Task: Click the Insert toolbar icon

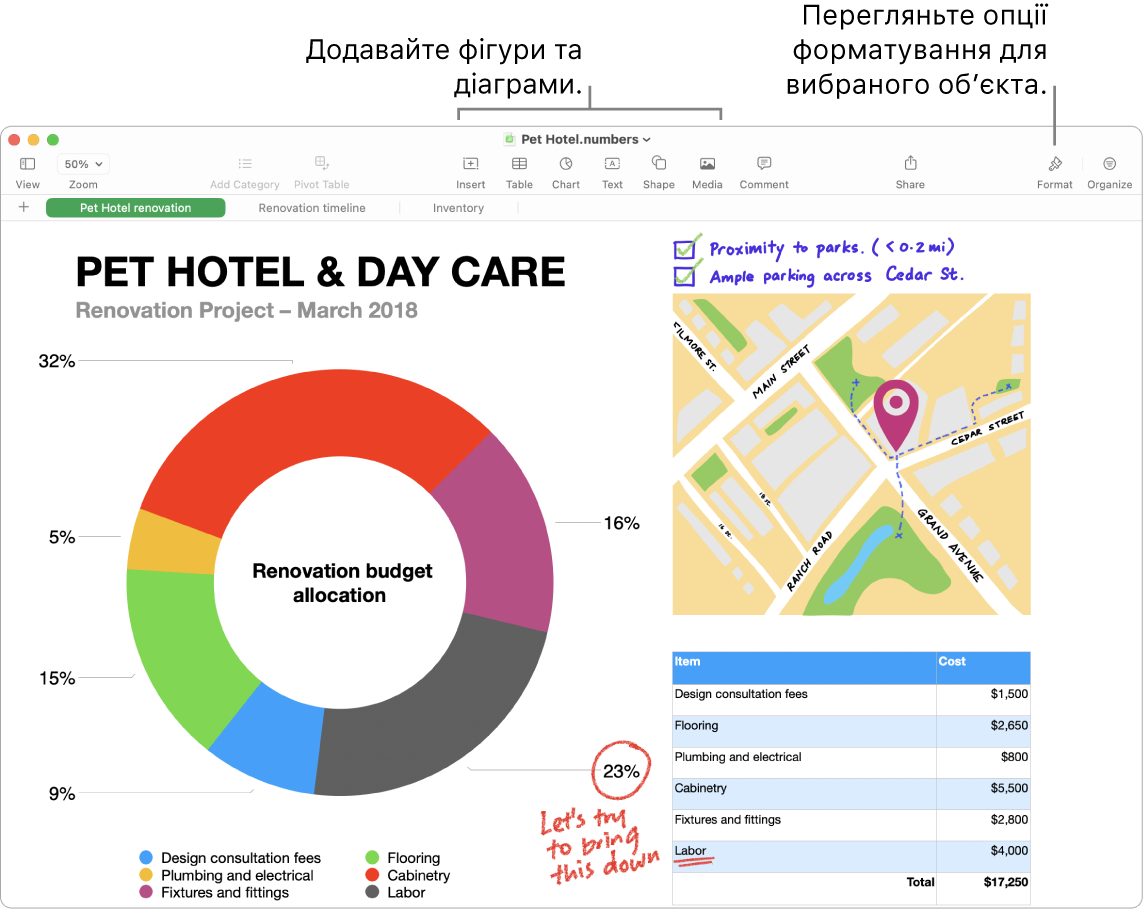Action: (x=470, y=164)
